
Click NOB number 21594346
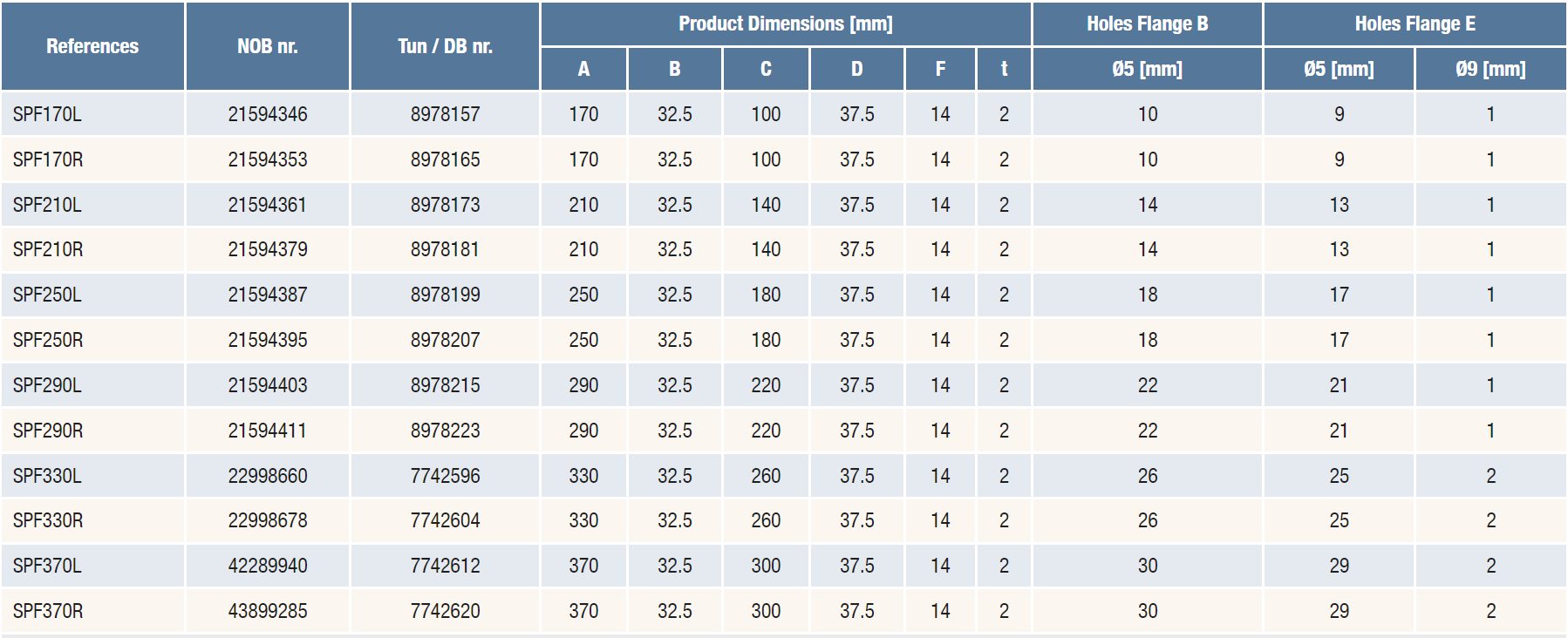tap(268, 114)
